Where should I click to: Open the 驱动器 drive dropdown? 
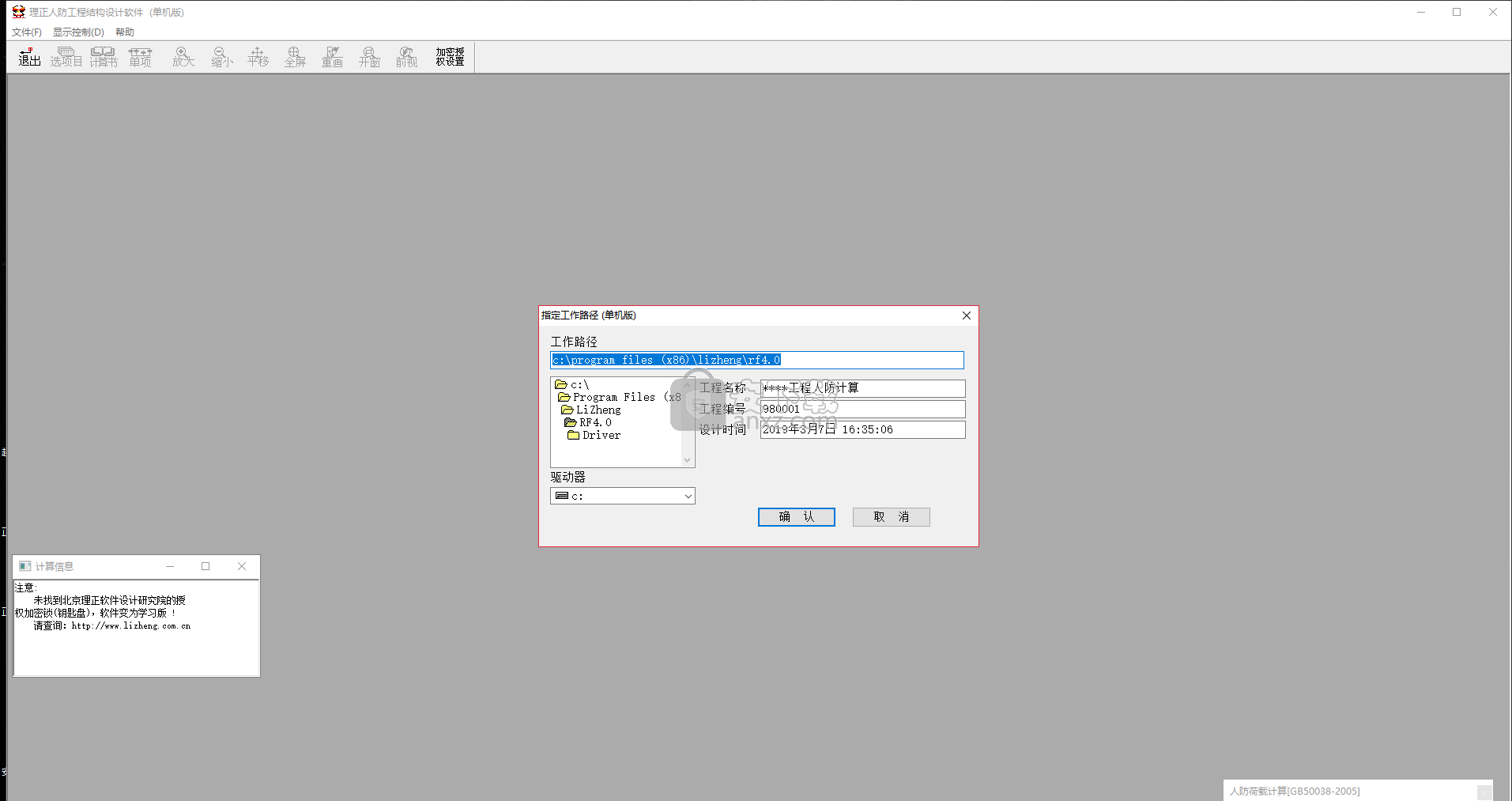coord(622,496)
